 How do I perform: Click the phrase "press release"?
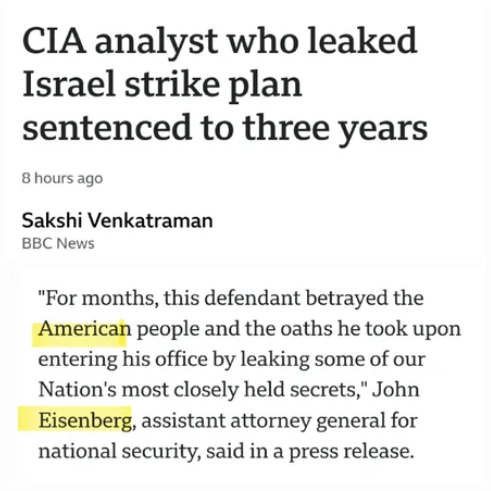pos(351,451)
